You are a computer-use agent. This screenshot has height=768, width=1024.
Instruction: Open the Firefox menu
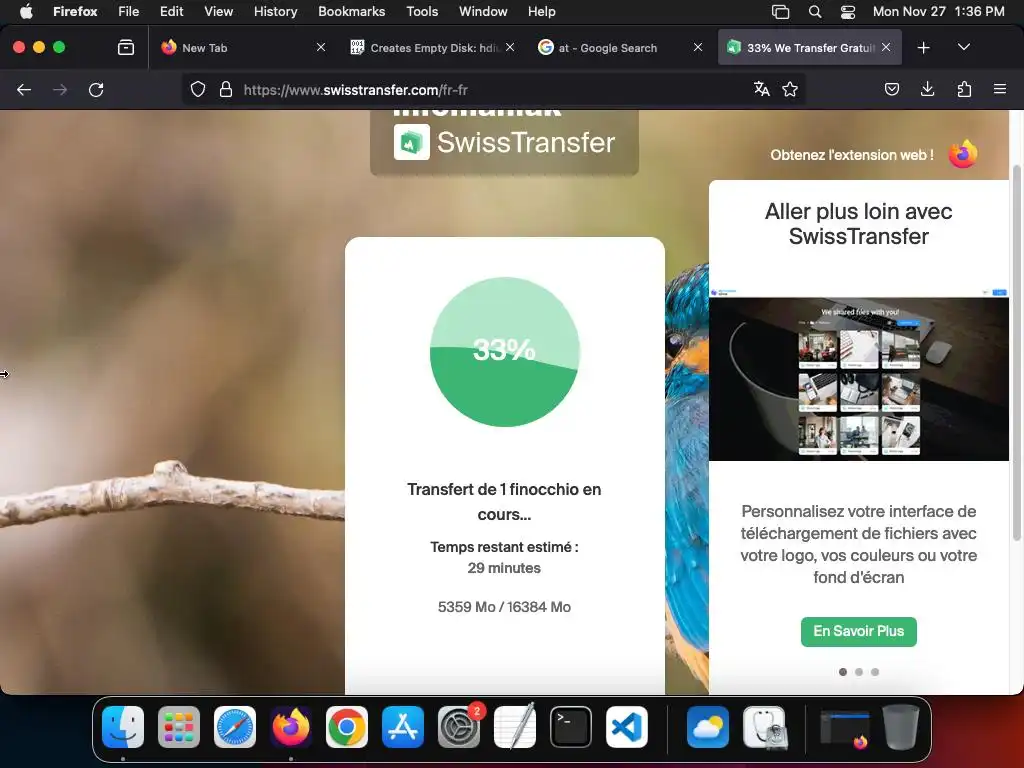coord(75,11)
